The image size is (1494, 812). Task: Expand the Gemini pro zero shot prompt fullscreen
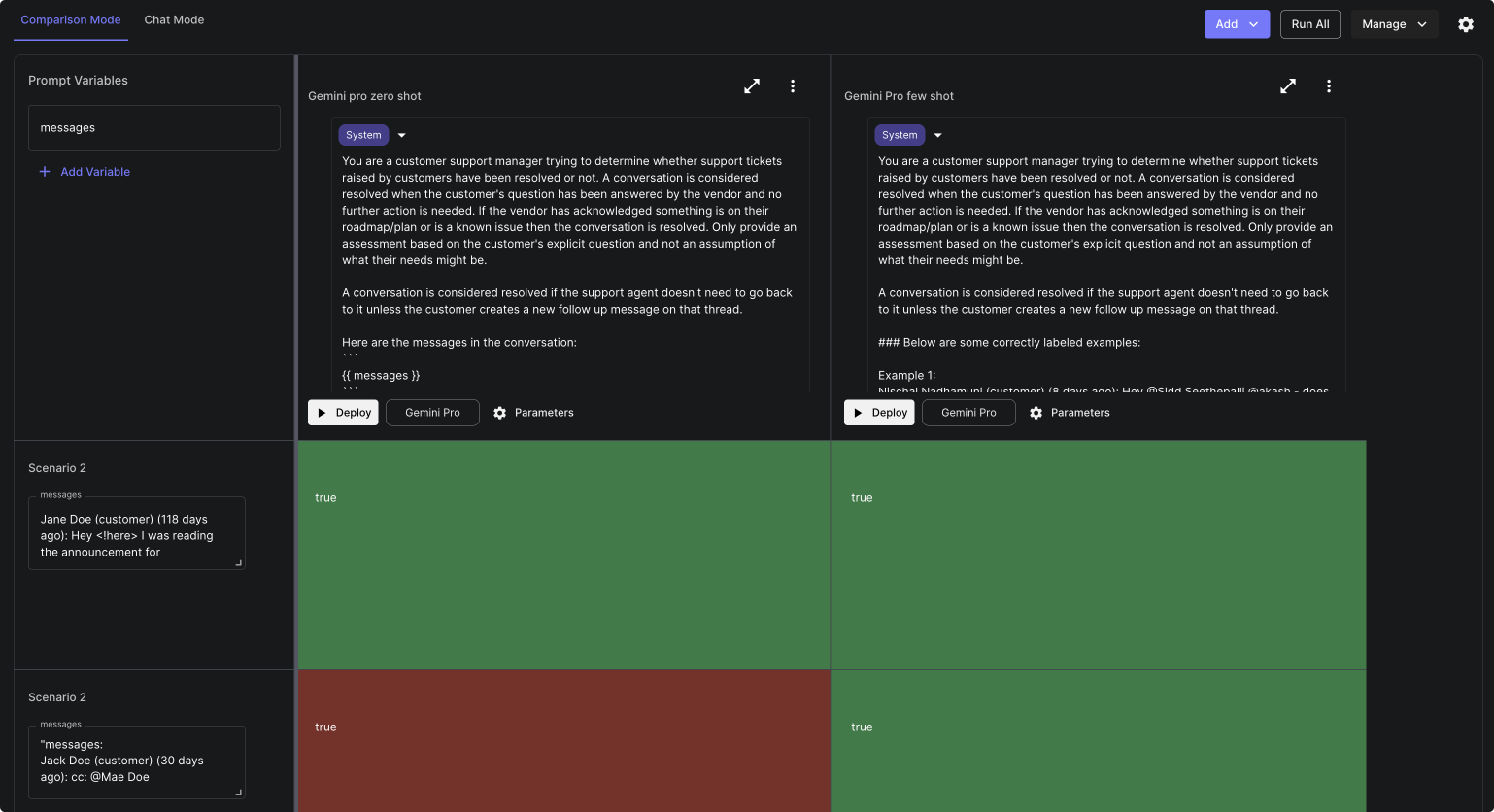tap(752, 85)
